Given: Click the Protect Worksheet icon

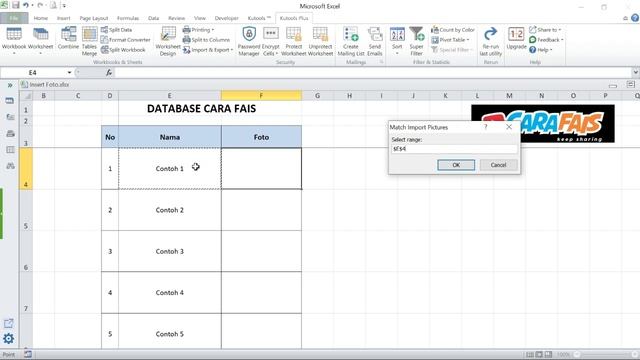Looking at the screenshot, I should 293,41.
